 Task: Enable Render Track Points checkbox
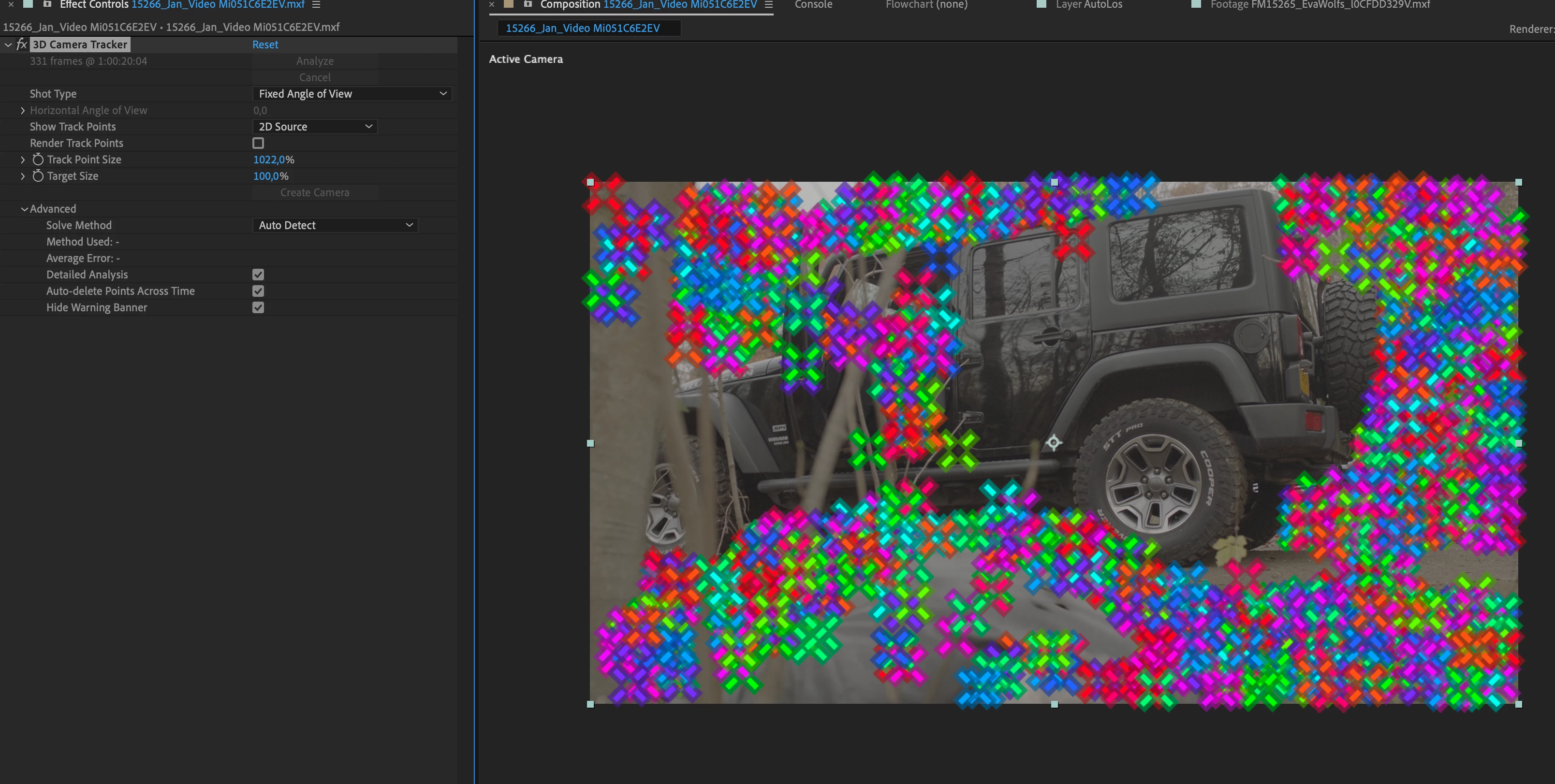(258, 143)
